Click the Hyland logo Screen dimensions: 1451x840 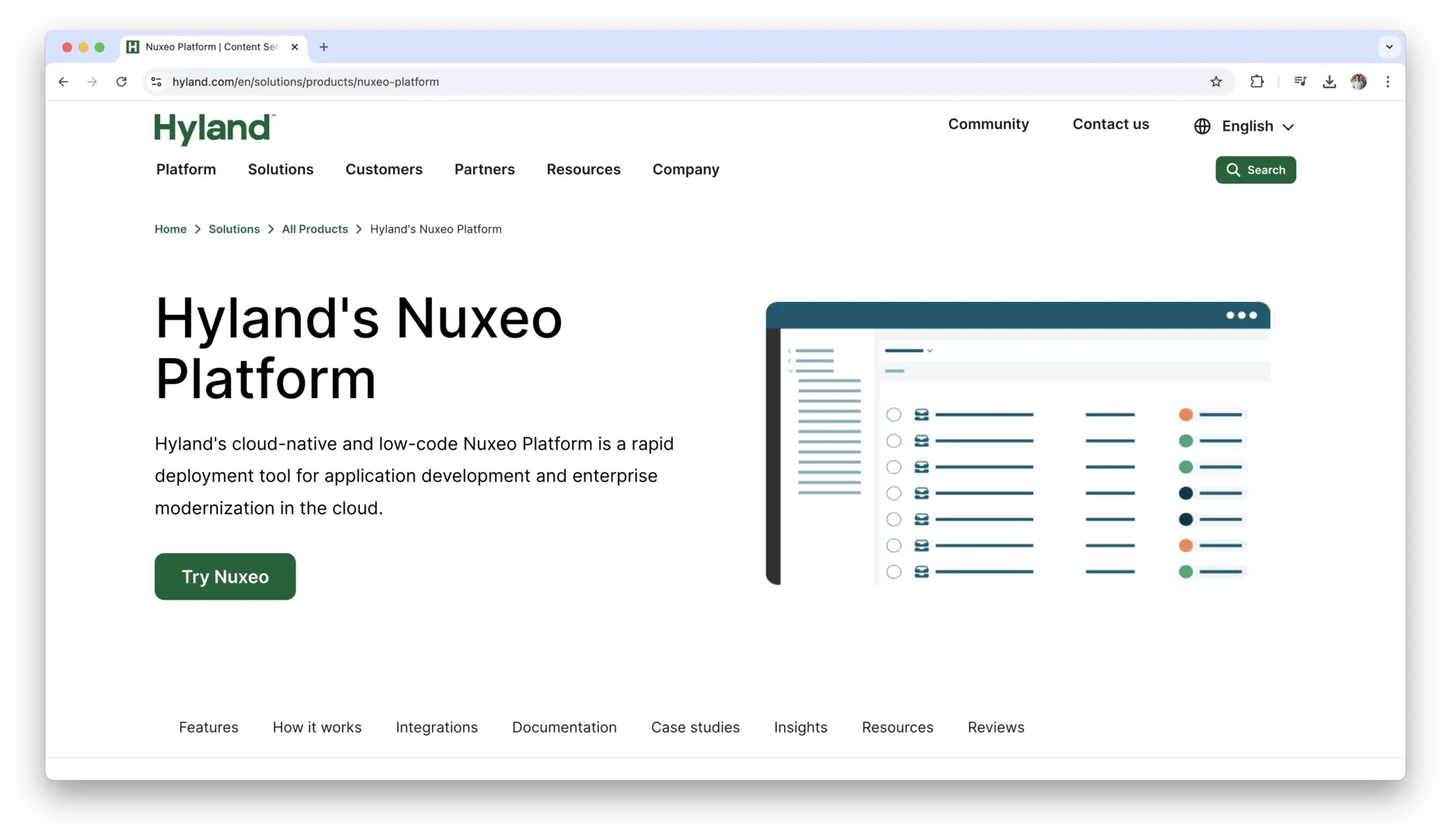[215, 129]
